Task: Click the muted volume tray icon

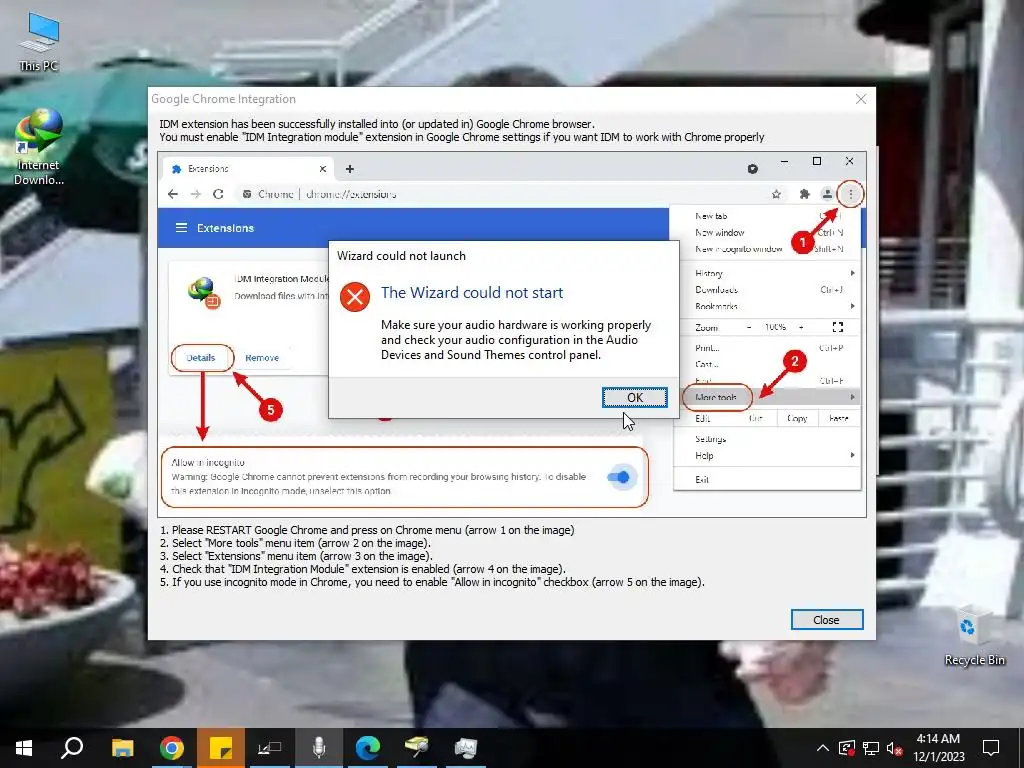Action: pos(894,748)
